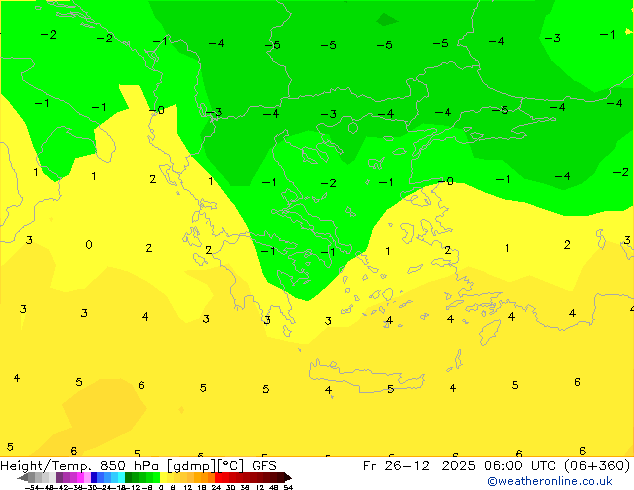Select the bright red legend swatch above the 24 label
634x490 pixels.
(219, 477)
